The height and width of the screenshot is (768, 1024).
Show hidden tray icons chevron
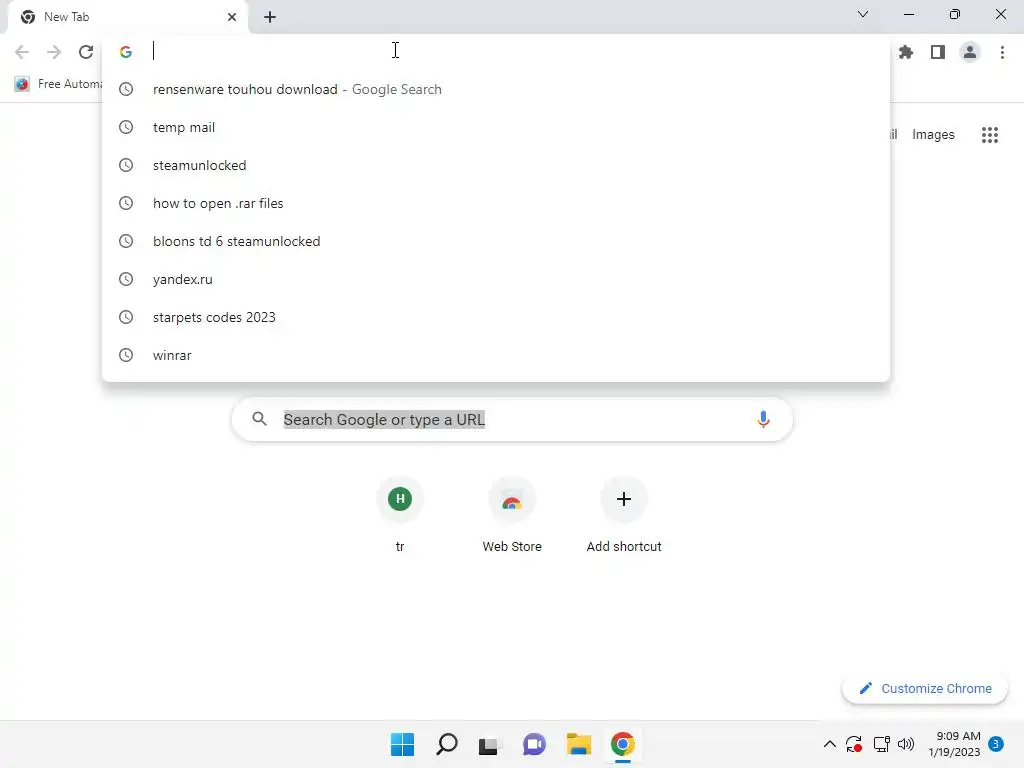coord(829,744)
